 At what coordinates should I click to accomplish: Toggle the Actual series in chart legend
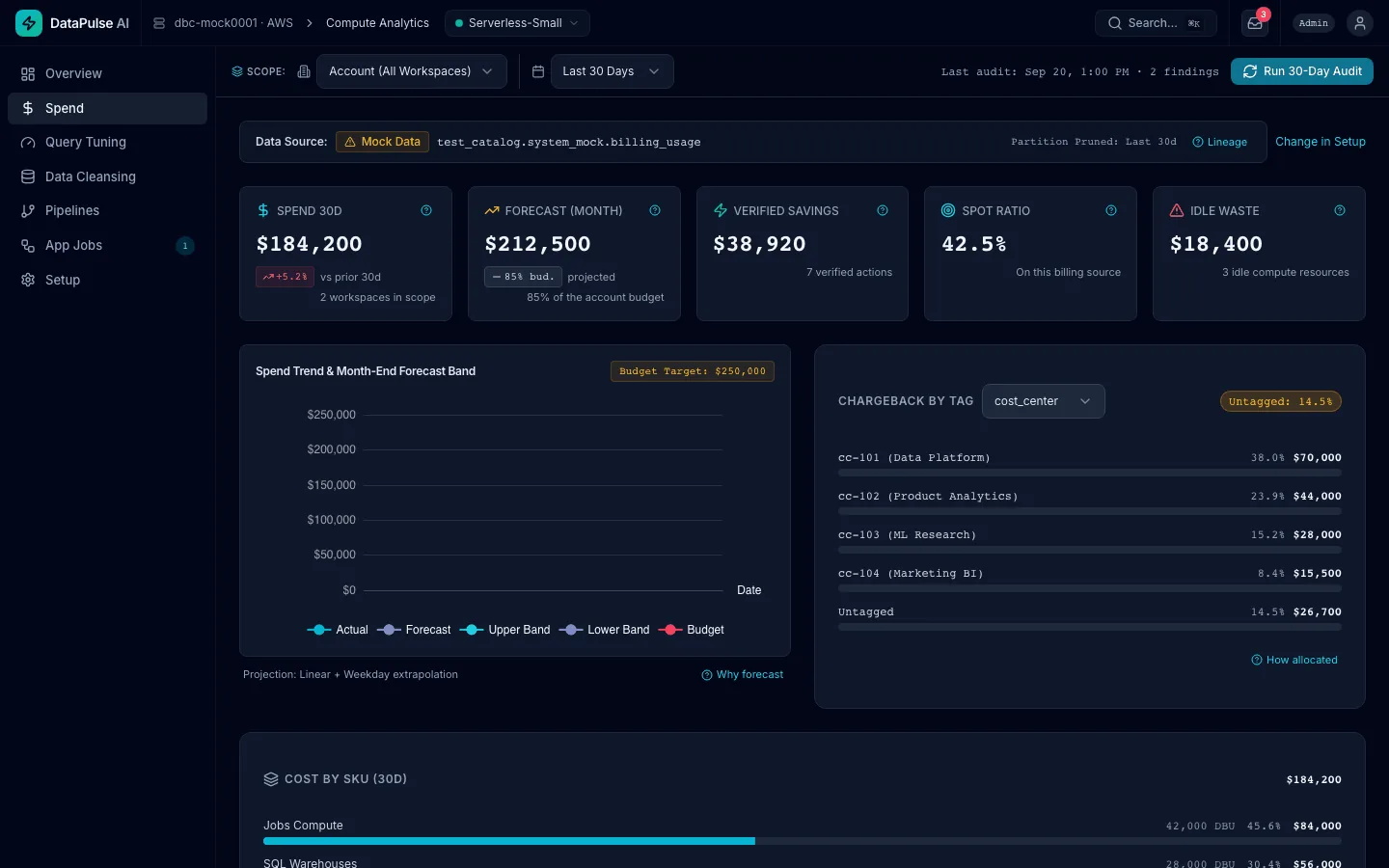[x=338, y=630]
